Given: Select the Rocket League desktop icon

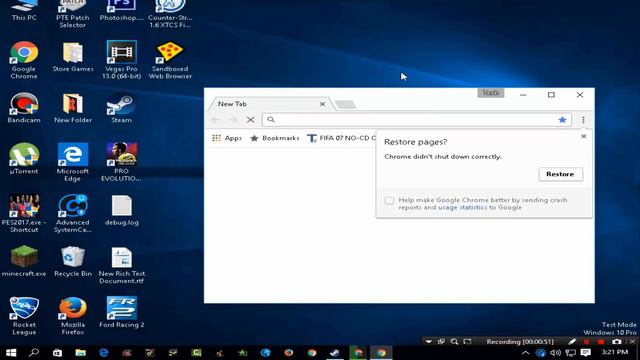Looking at the screenshot, I should point(24,316).
